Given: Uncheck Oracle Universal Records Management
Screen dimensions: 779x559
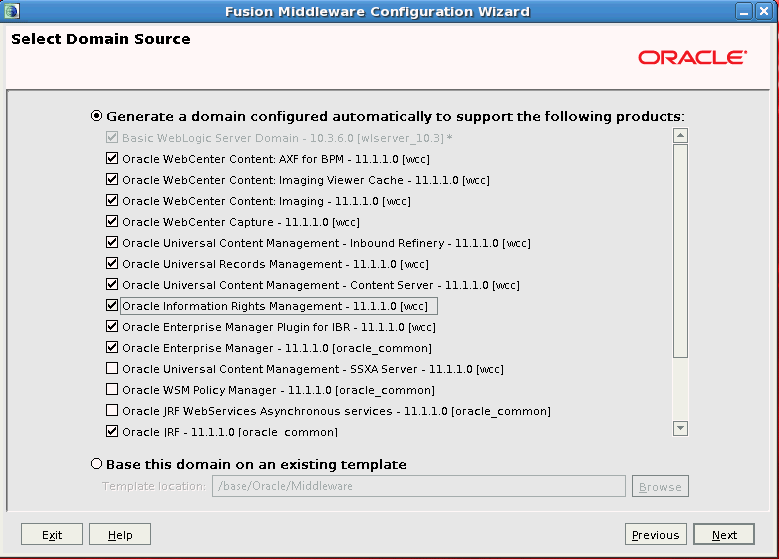Looking at the screenshot, I should point(112,263).
